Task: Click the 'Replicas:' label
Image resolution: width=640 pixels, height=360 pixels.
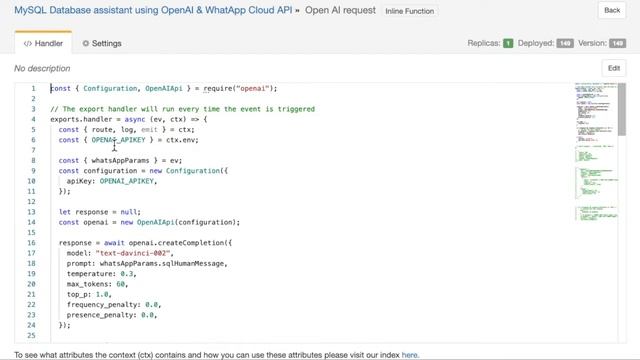Action: pyautogui.click(x=484, y=43)
